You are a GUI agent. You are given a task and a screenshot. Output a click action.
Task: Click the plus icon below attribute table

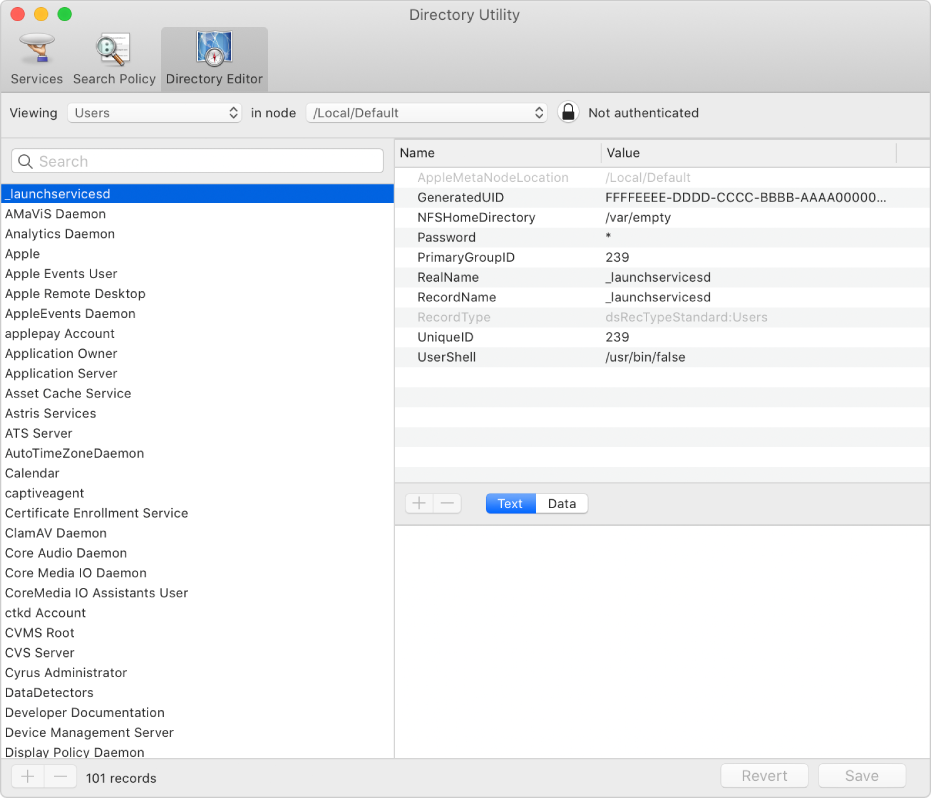[419, 504]
